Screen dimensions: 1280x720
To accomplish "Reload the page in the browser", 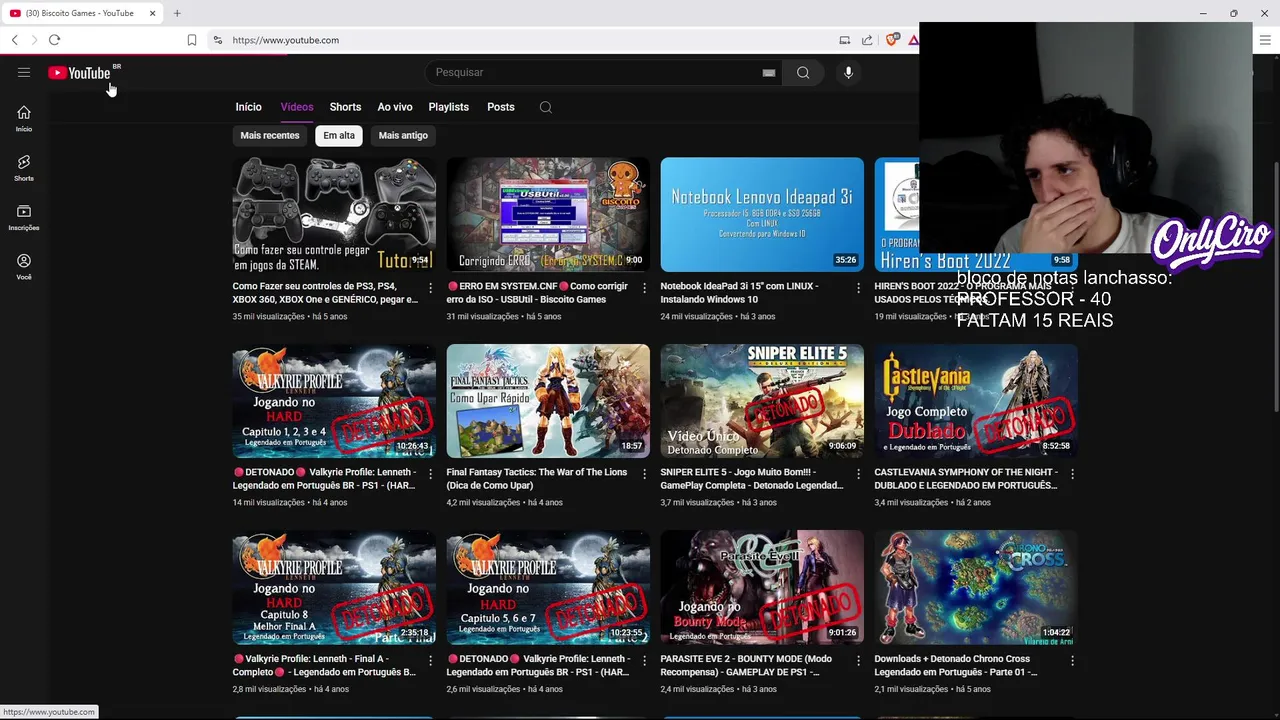I will pos(54,40).
